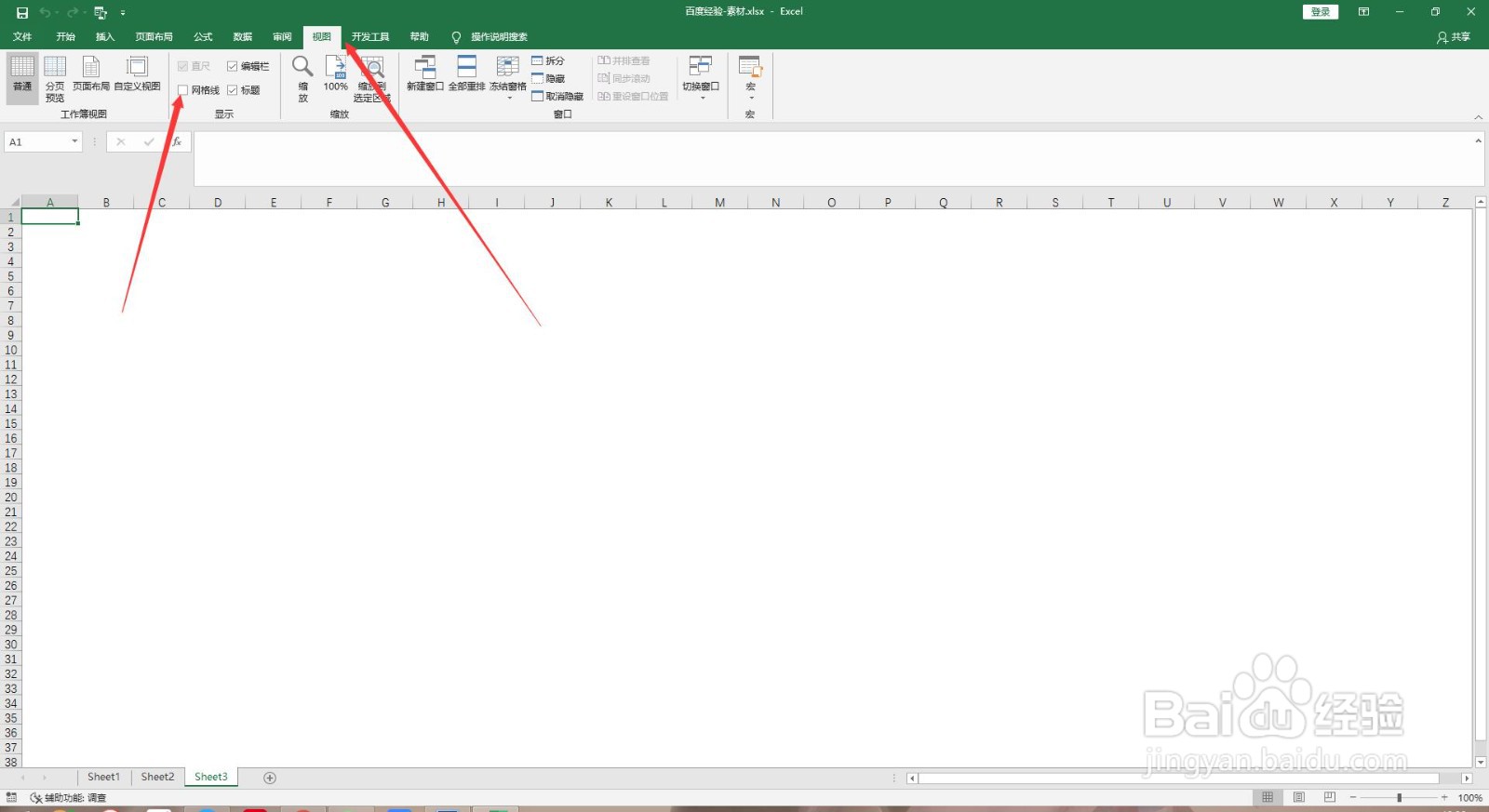The width and height of the screenshot is (1489, 812).
Task: Click the zoom slider handle in status bar
Action: click(1399, 798)
